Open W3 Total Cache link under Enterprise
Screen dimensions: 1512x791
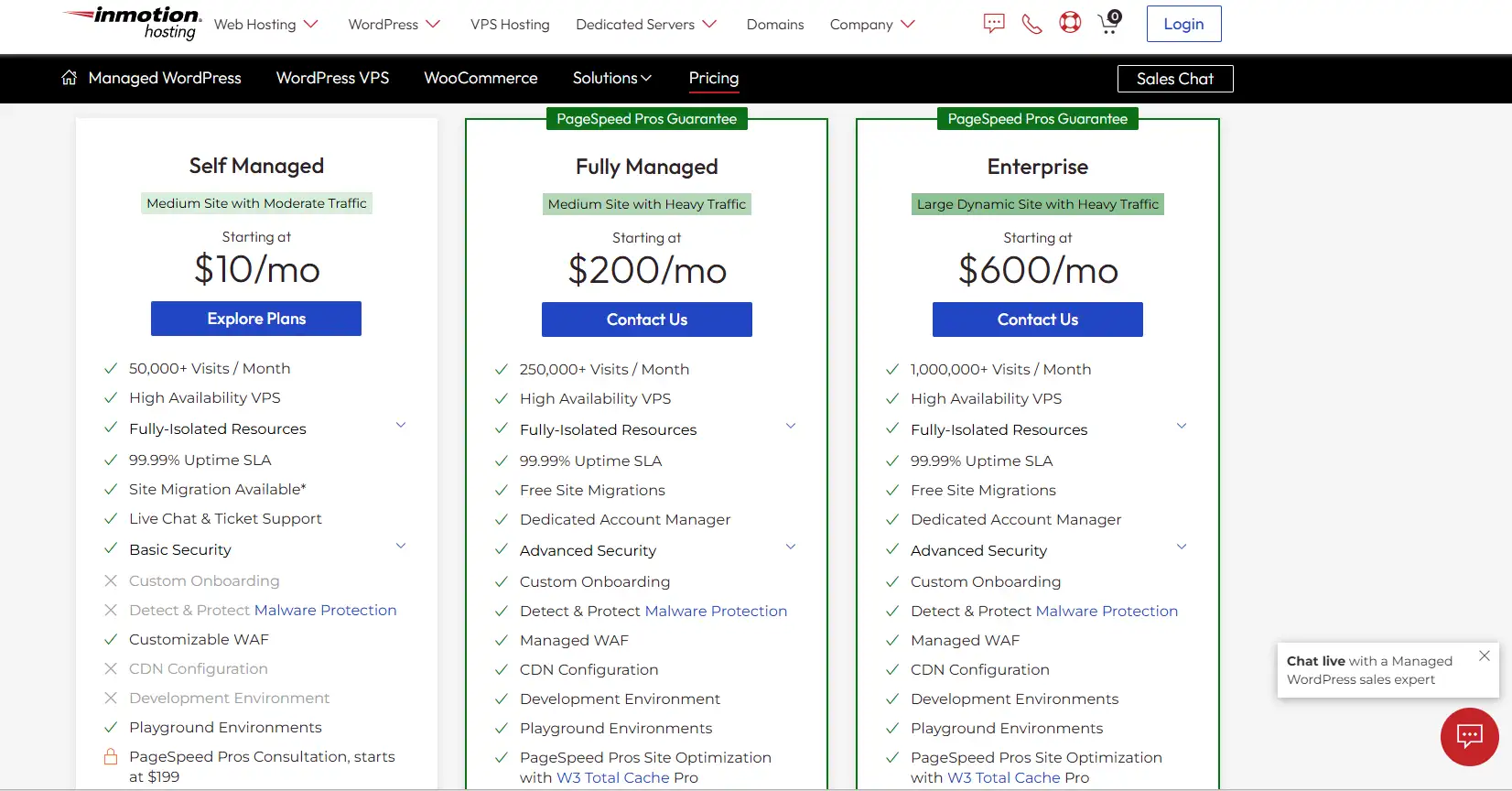coord(1003,777)
